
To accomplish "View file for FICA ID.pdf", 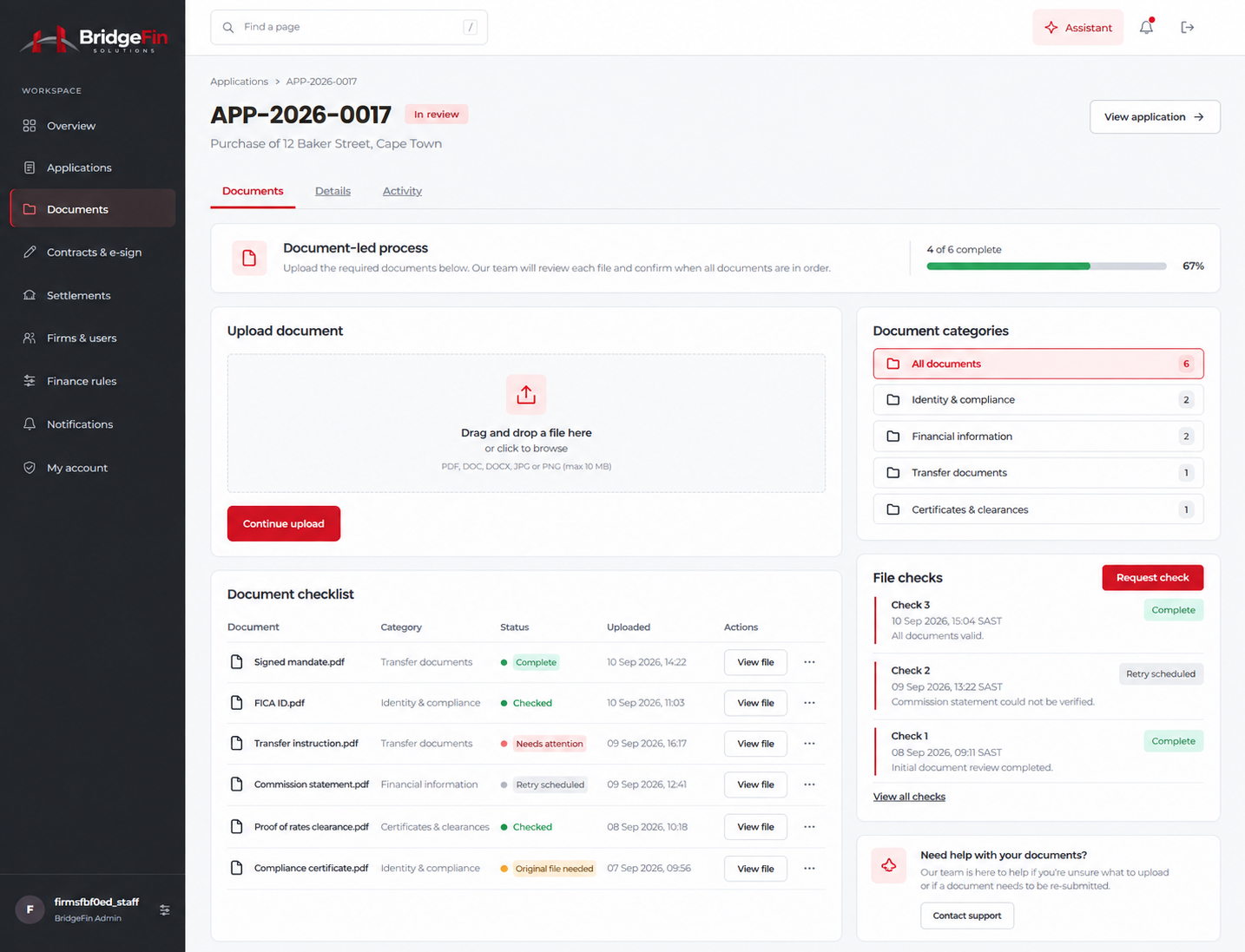I will pyautogui.click(x=755, y=703).
